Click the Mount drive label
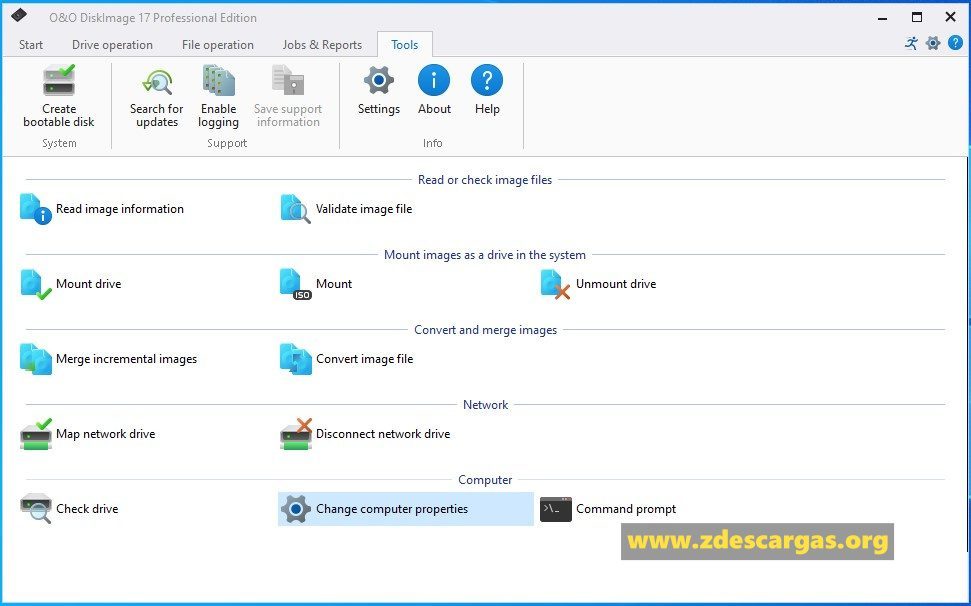The width and height of the screenshot is (971, 606). coord(89,284)
